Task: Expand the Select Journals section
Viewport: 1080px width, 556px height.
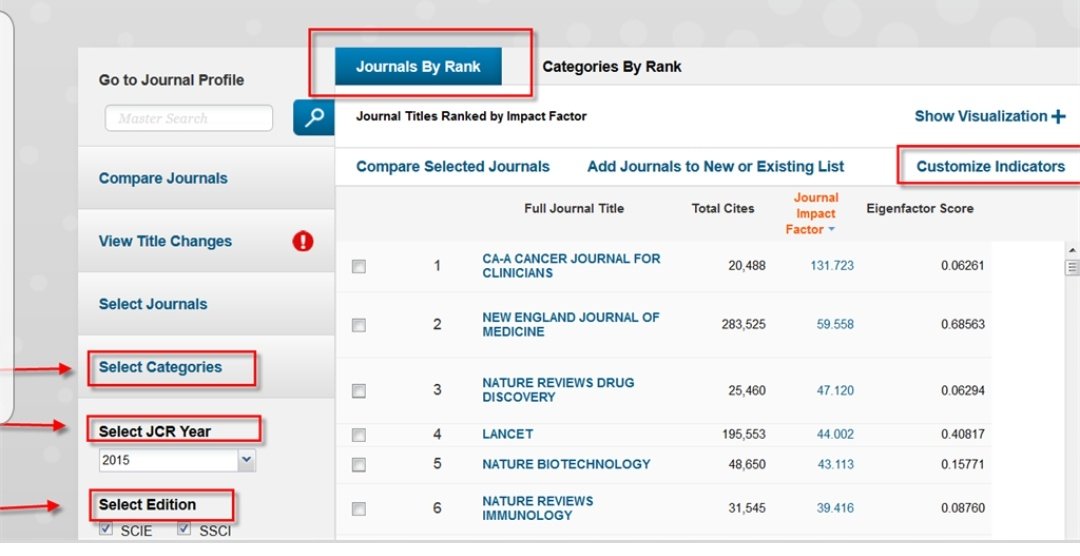Action: click(153, 304)
